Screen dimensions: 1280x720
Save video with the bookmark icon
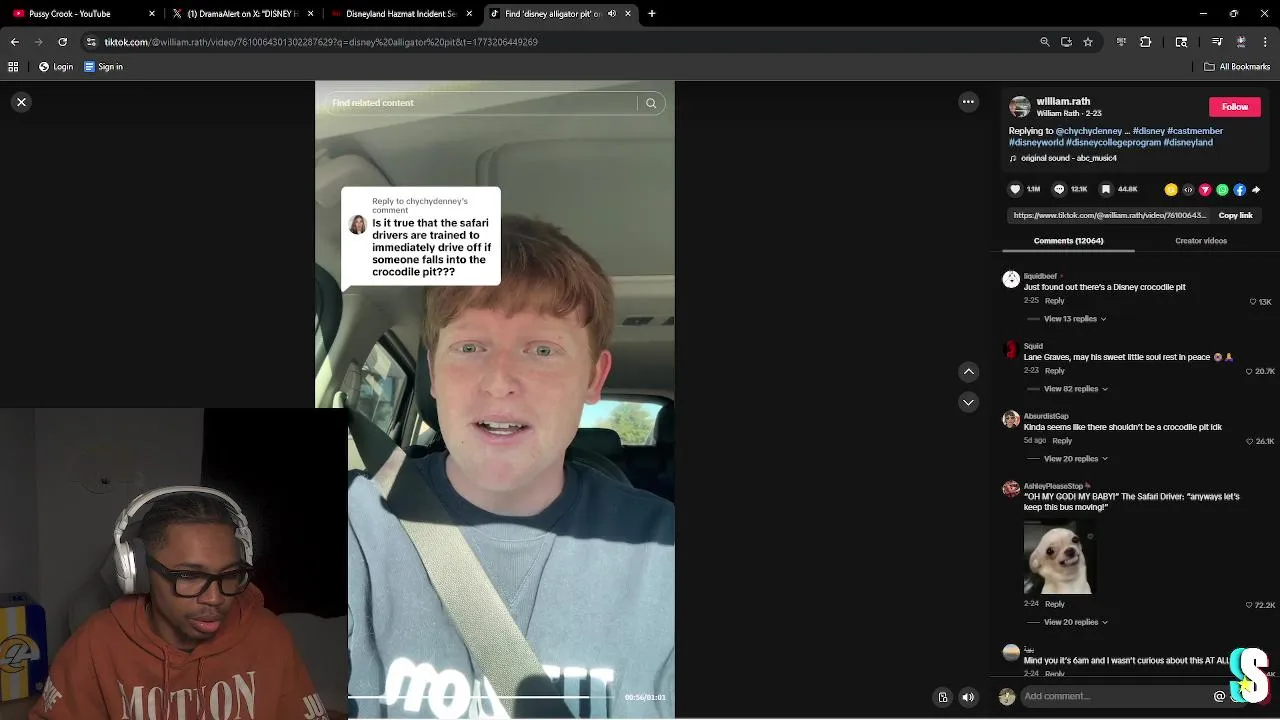[x=1106, y=189]
